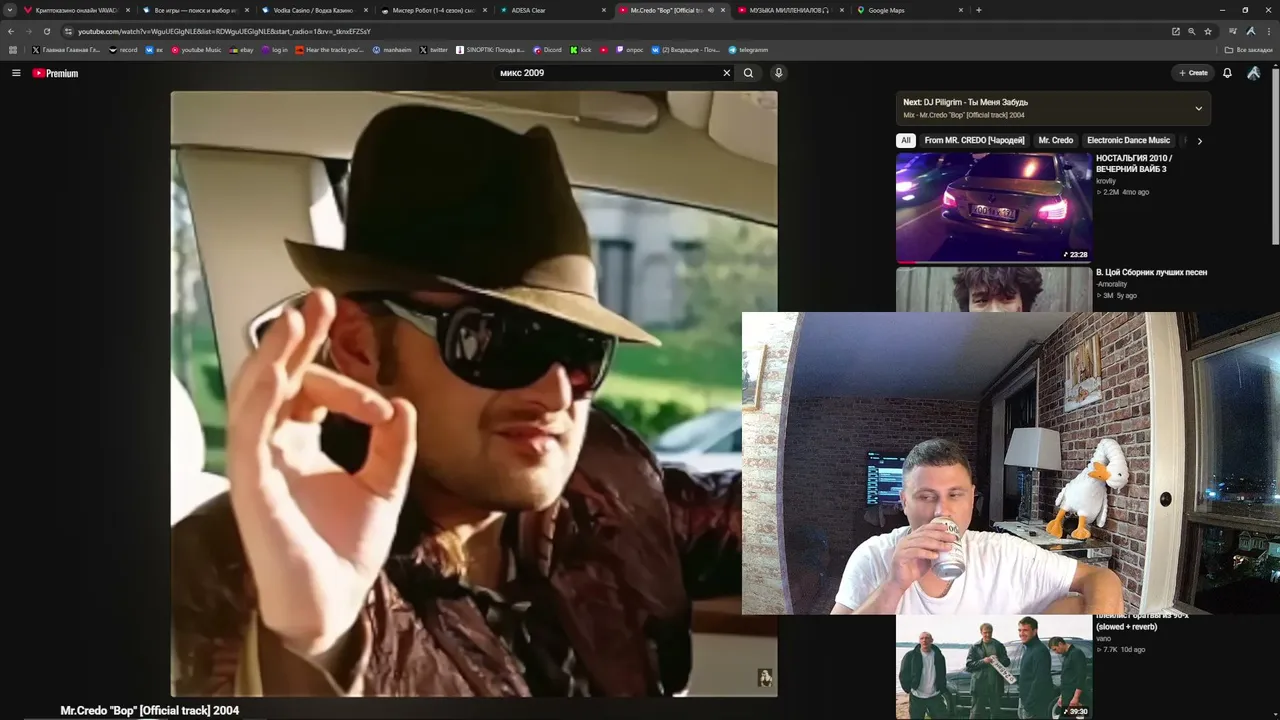Open Chrome three-dot menu
1280x720 pixels.
(1269, 31)
